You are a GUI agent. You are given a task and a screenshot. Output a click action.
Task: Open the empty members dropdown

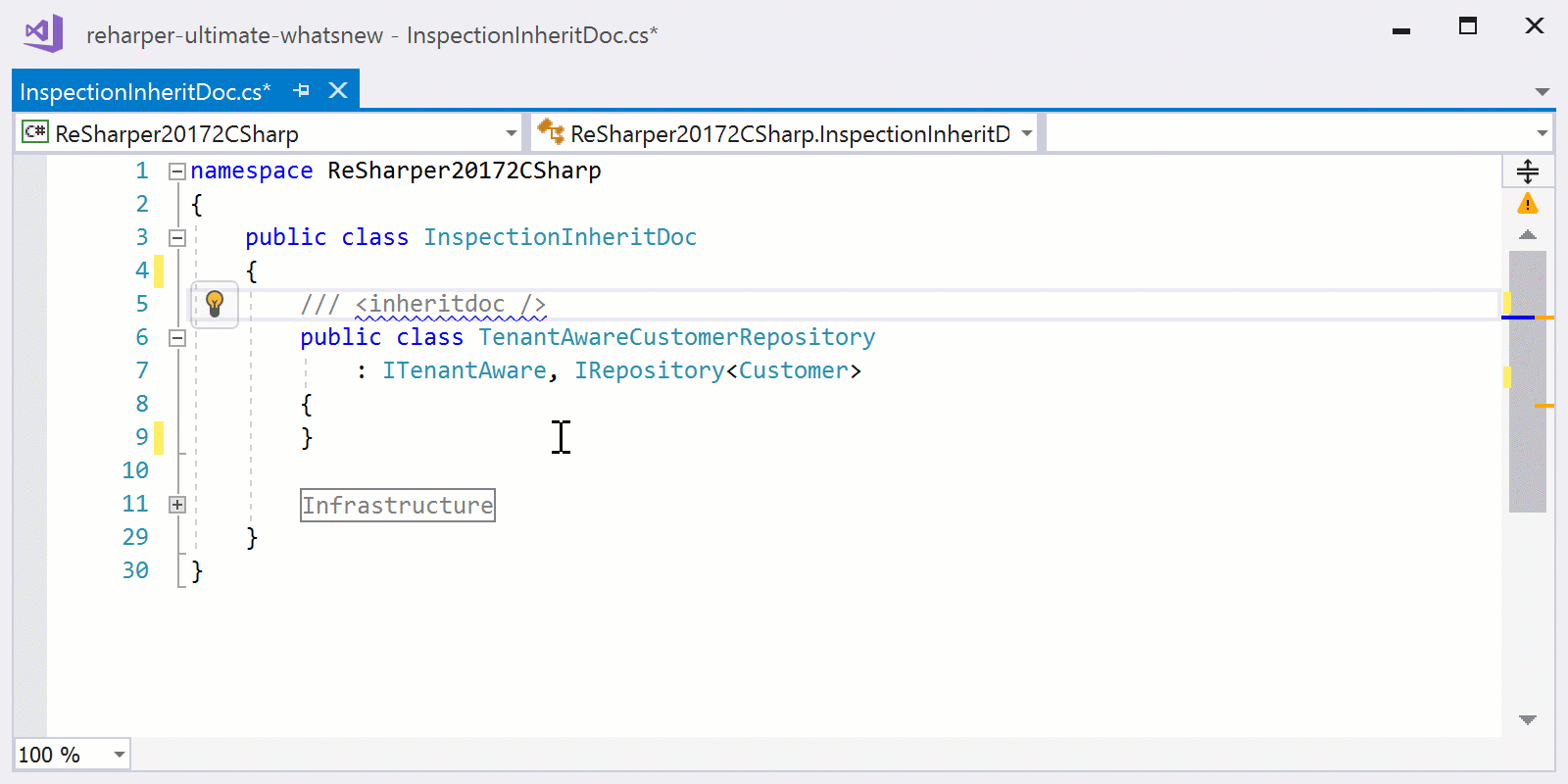point(1542,133)
